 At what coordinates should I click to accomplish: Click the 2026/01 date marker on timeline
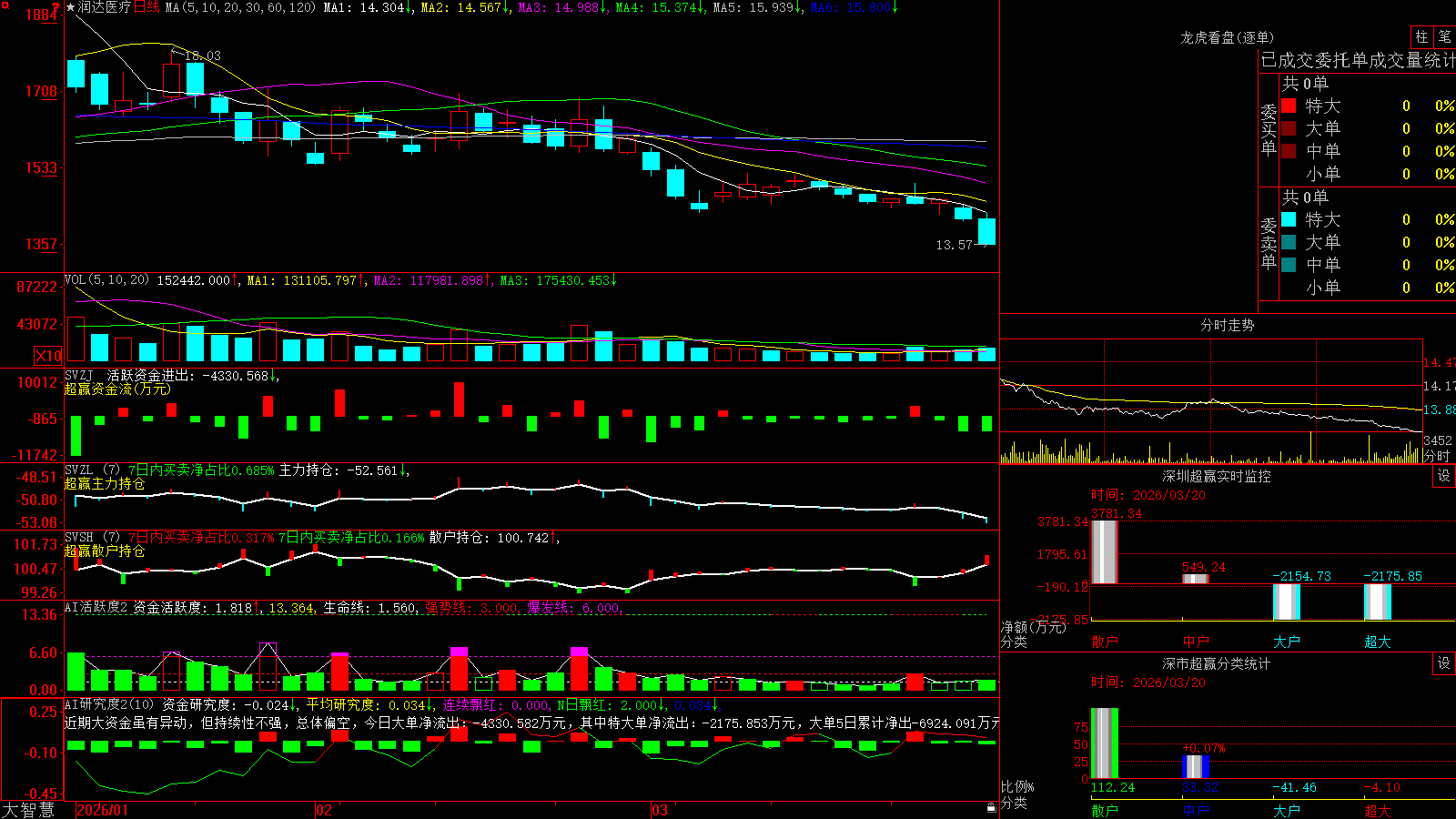pyautogui.click(x=103, y=810)
